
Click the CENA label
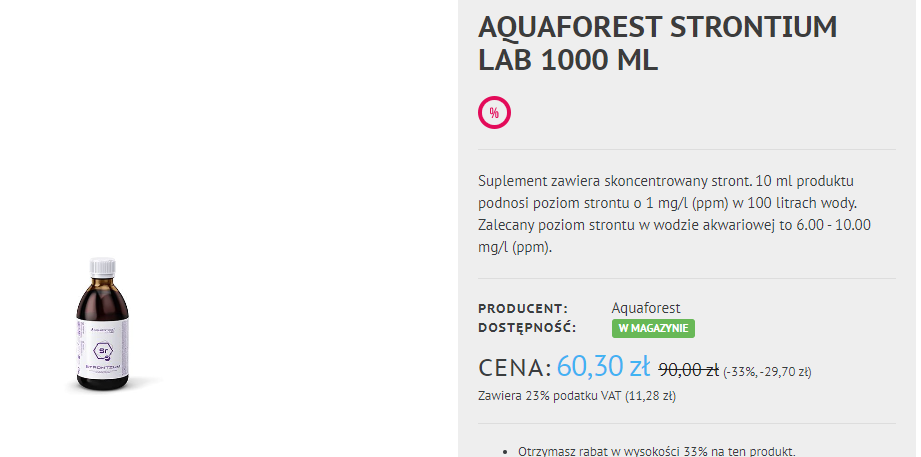point(514,367)
